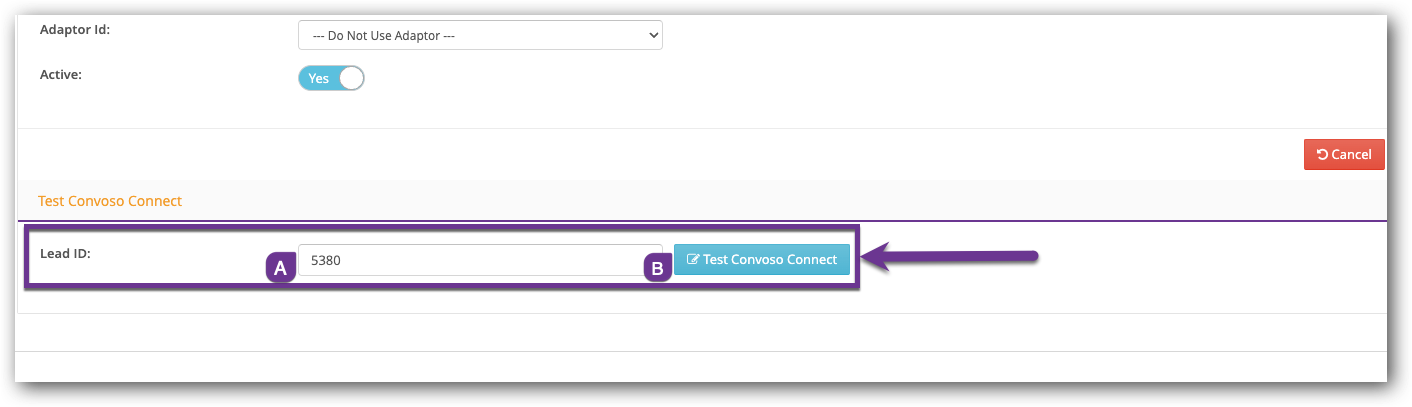1412x407 pixels.
Task: Click the undo arrow icon on Cancel button
Action: click(1322, 155)
